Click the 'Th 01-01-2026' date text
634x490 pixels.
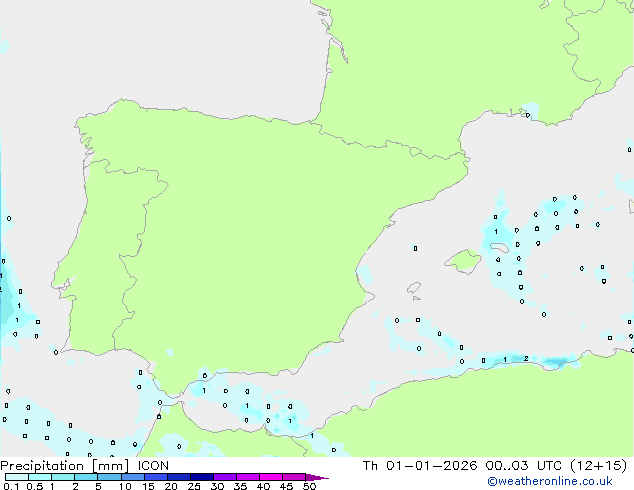click(x=420, y=466)
